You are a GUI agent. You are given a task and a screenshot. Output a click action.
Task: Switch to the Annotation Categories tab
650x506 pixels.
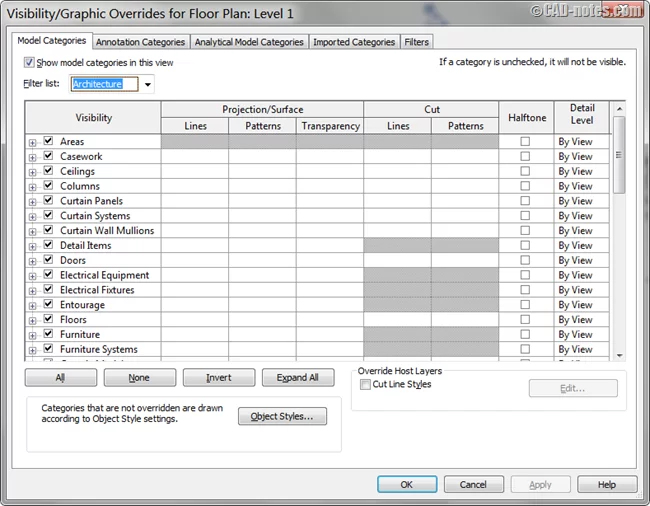(x=140, y=42)
